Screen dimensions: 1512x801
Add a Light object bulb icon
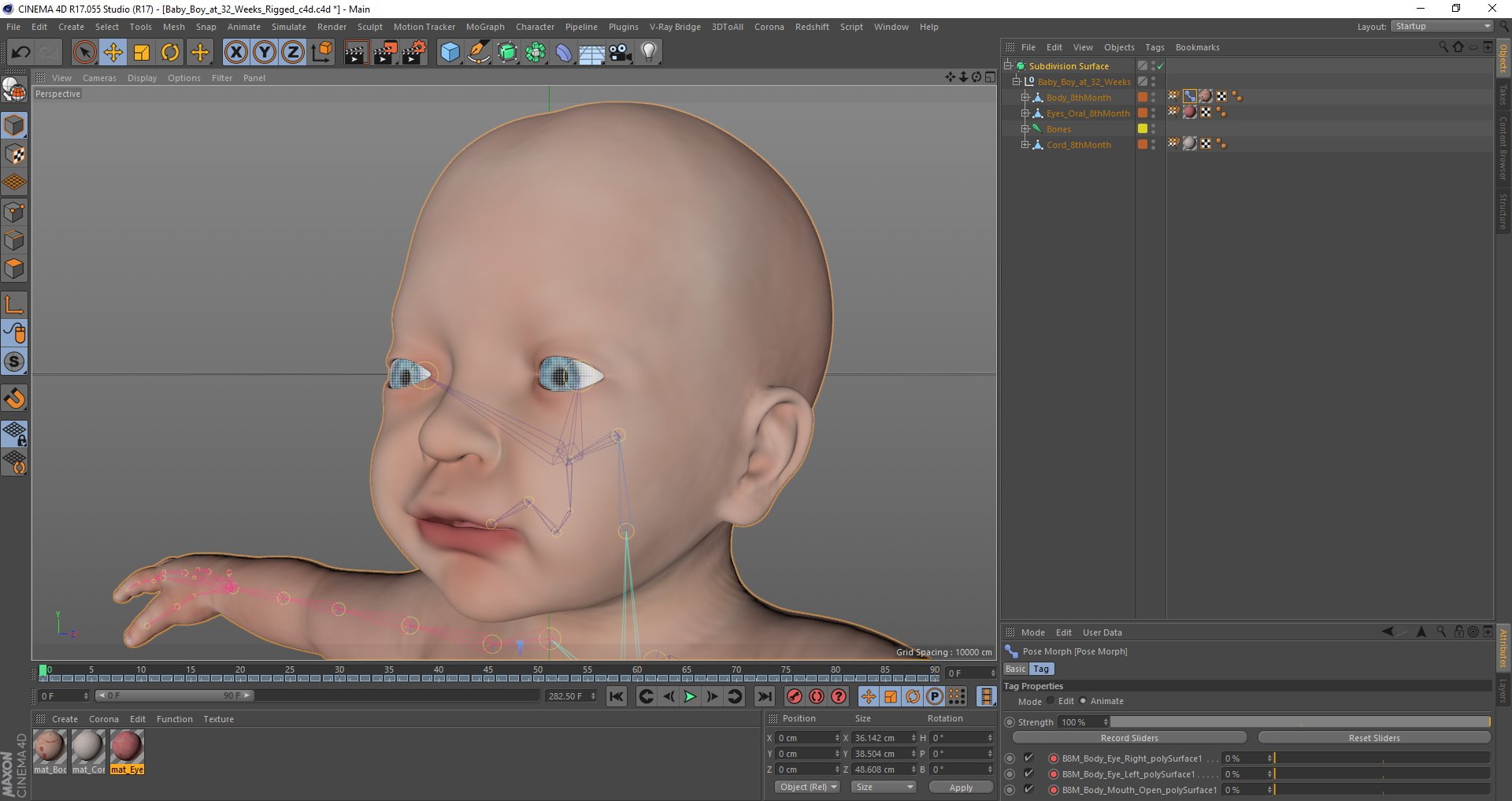point(648,53)
